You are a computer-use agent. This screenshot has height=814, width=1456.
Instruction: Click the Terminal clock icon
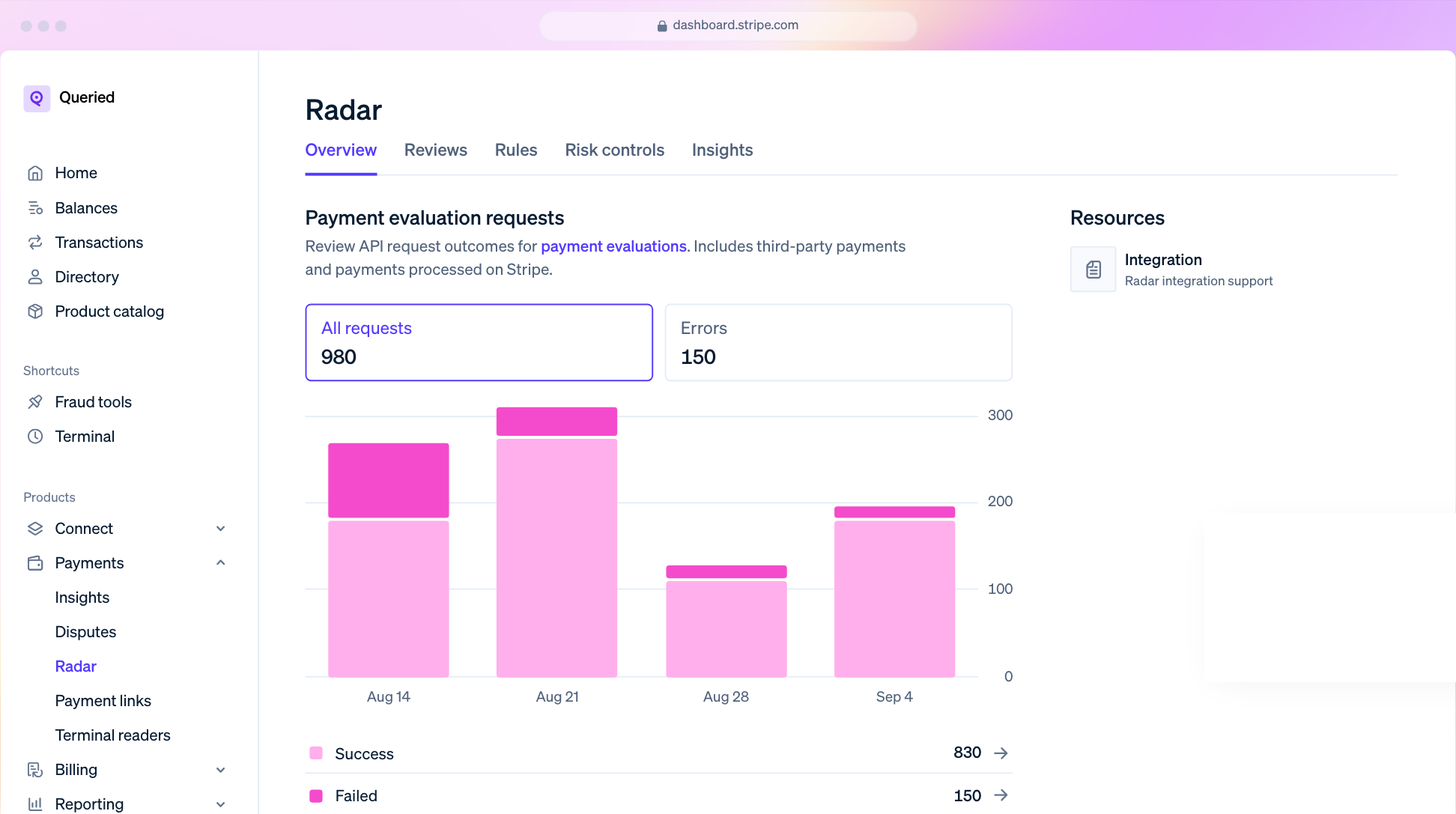point(35,437)
